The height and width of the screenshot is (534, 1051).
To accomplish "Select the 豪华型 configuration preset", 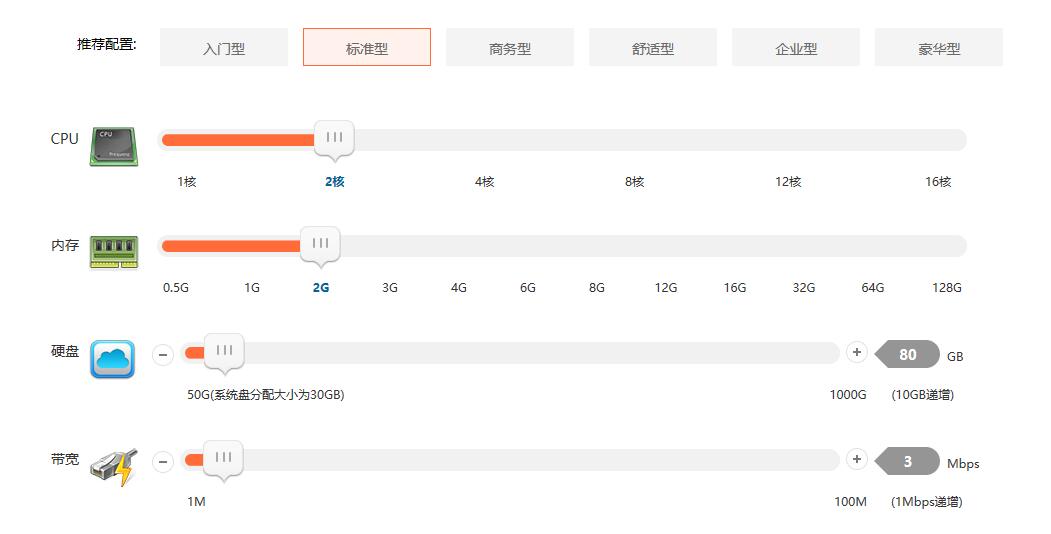I will pyautogui.click(x=939, y=48).
